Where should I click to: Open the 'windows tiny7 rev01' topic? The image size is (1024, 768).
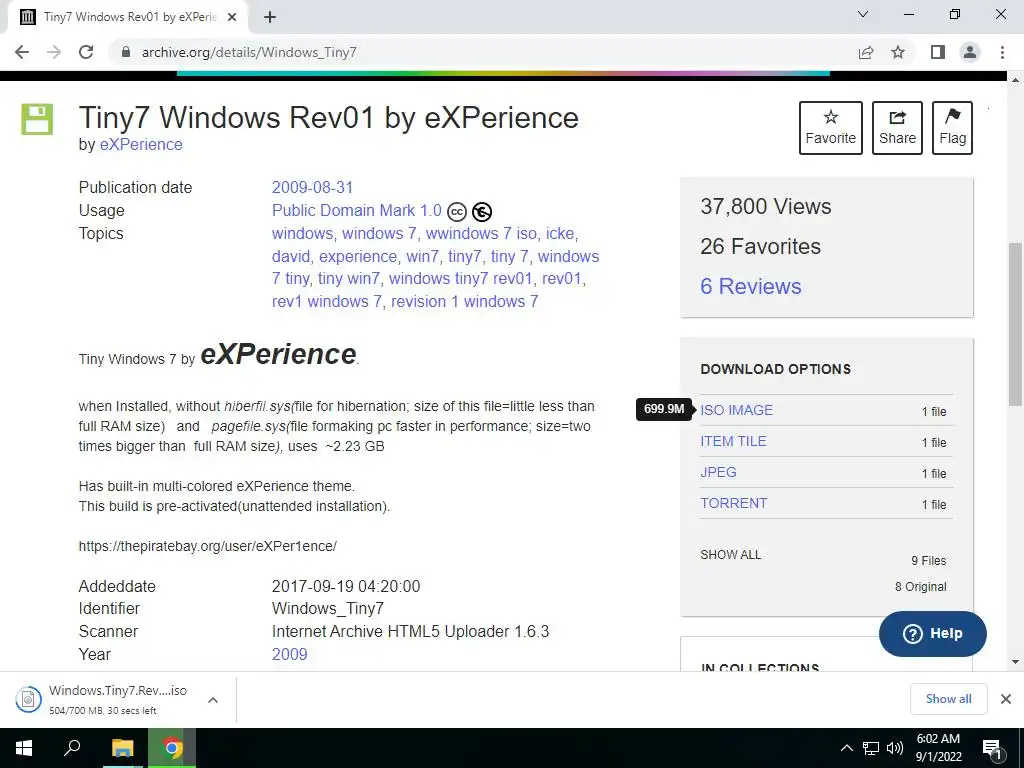(460, 279)
